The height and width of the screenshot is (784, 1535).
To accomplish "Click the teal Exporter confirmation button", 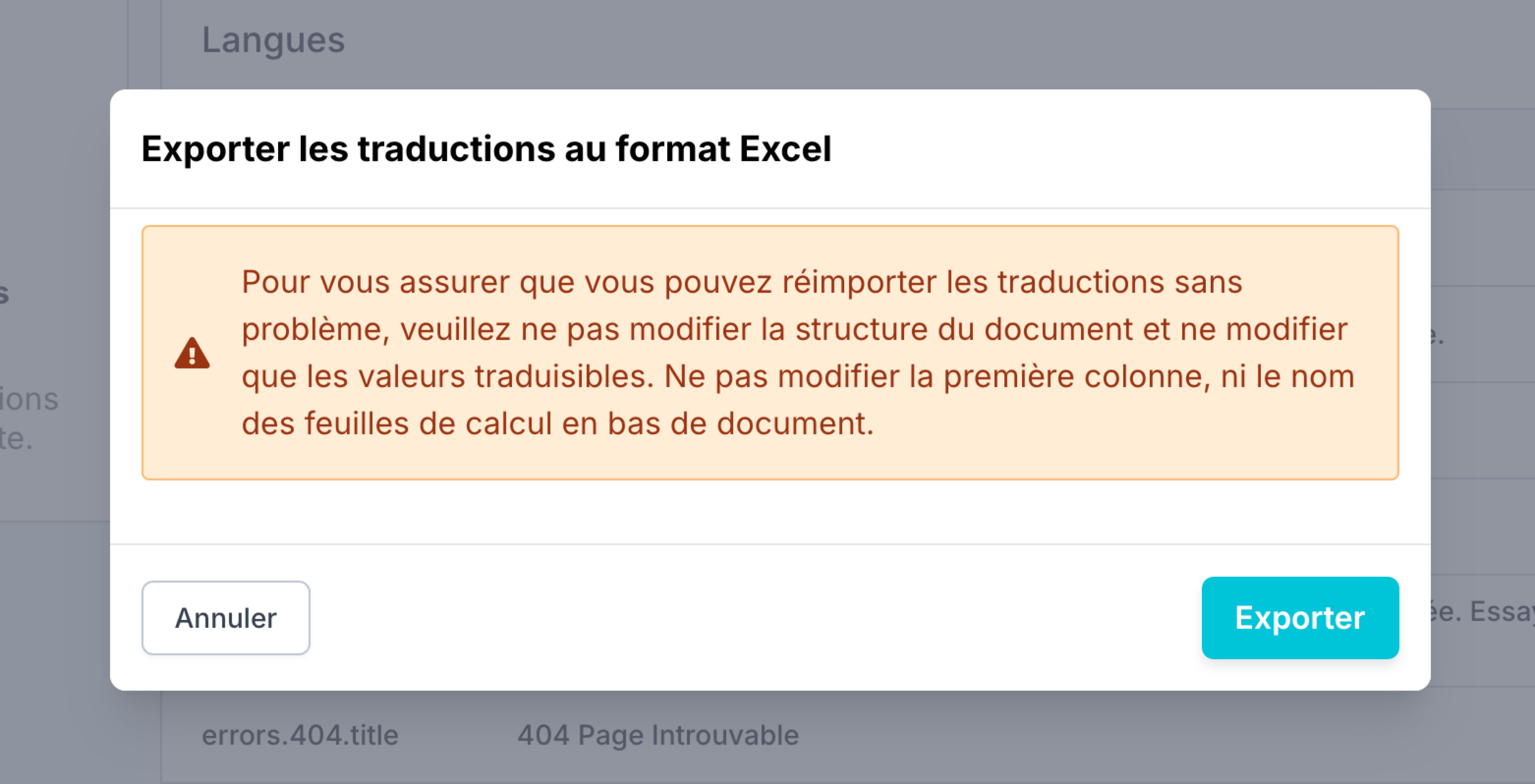I will tap(1299, 618).
